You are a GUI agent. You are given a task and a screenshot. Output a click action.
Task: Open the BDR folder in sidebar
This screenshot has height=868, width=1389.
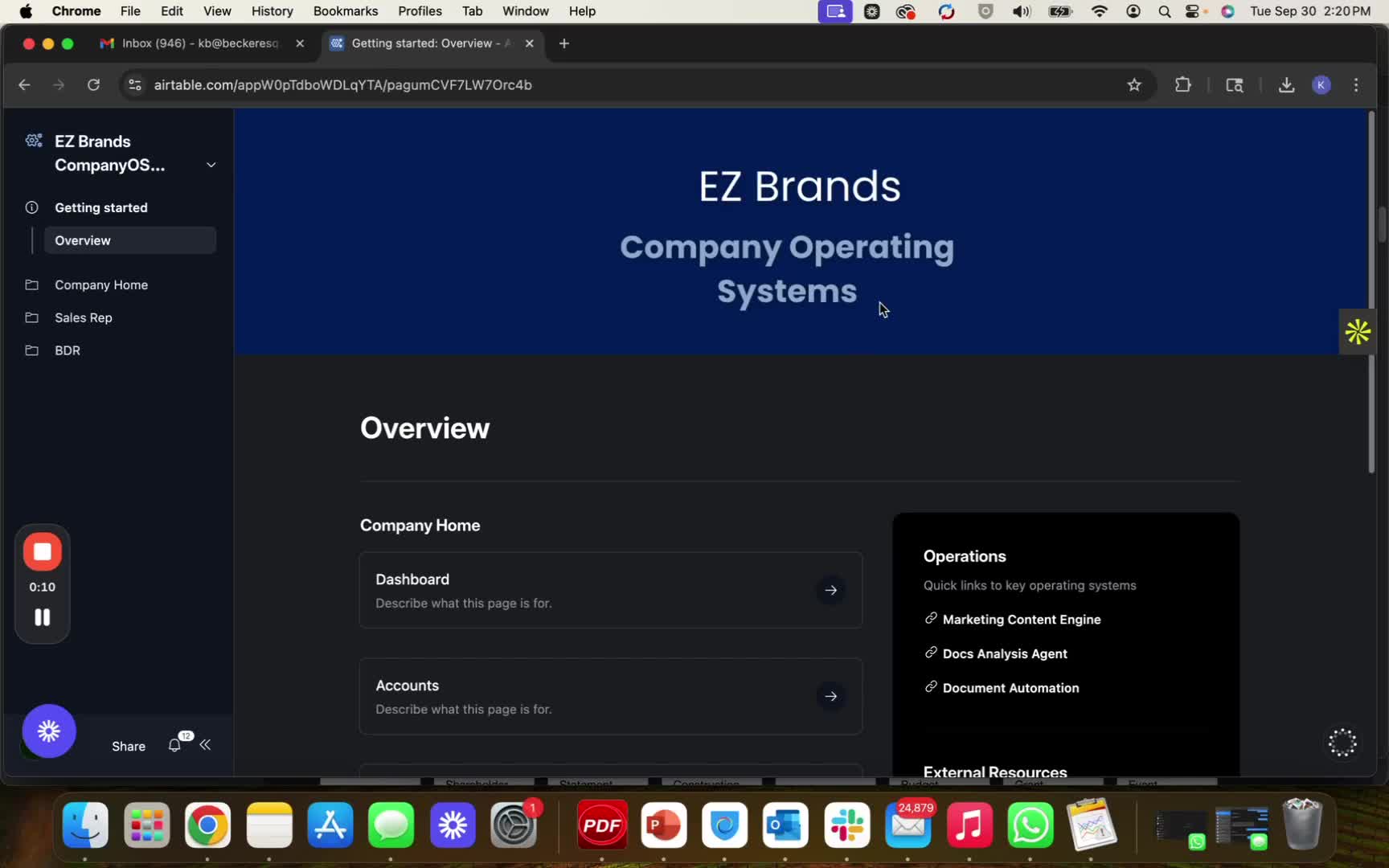68,350
